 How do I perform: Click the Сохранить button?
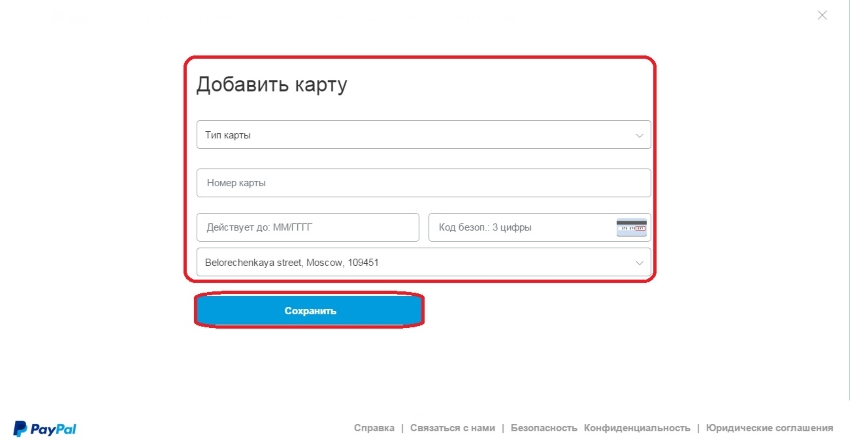click(310, 311)
